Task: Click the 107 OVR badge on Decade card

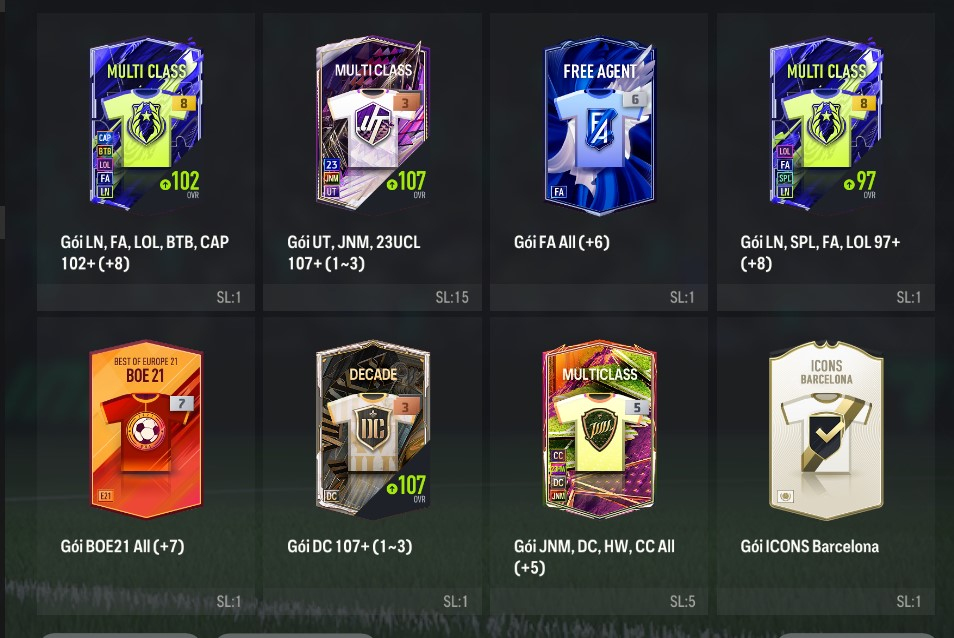Action: click(407, 488)
